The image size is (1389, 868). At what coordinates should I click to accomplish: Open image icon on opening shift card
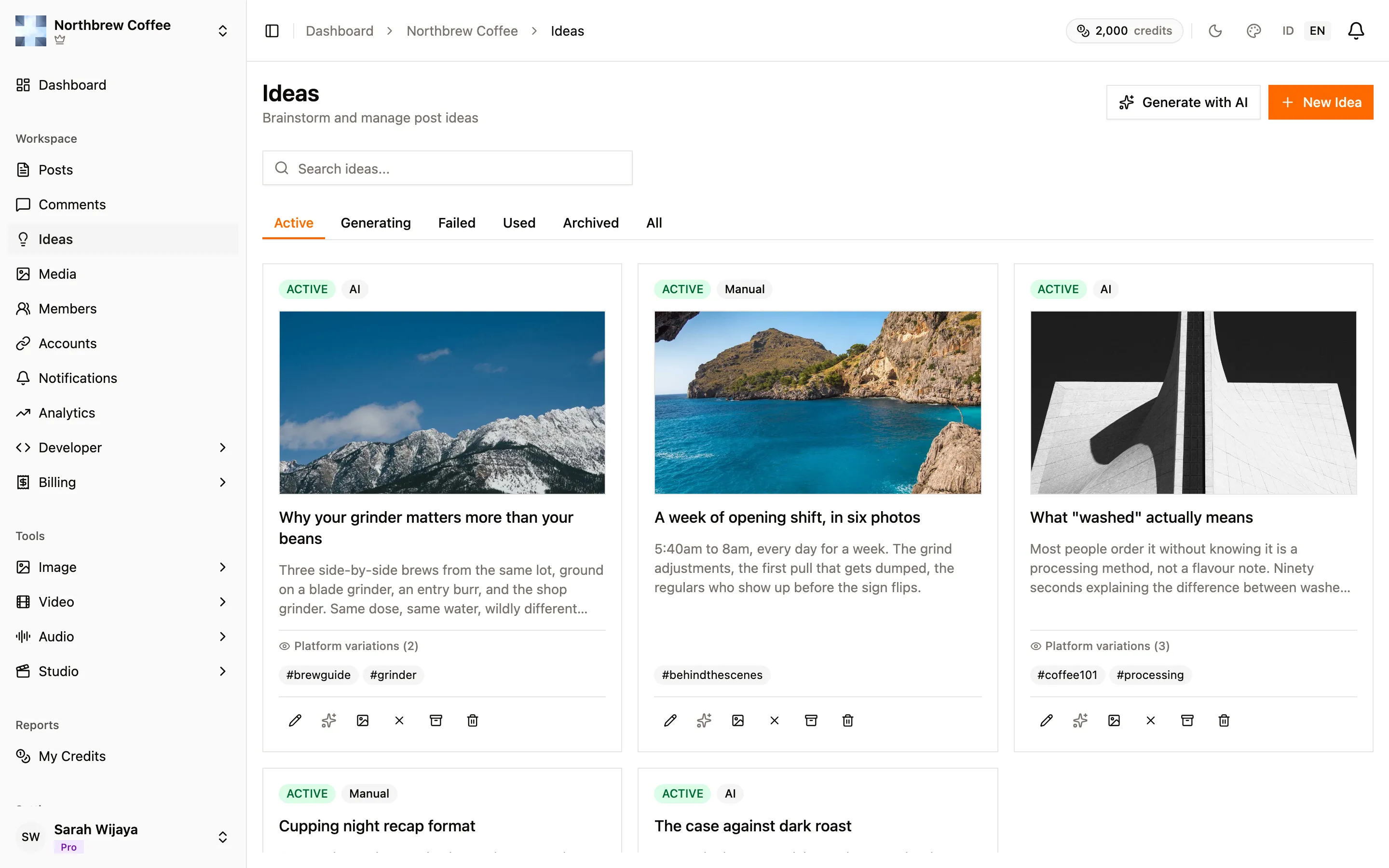pyautogui.click(x=738, y=720)
